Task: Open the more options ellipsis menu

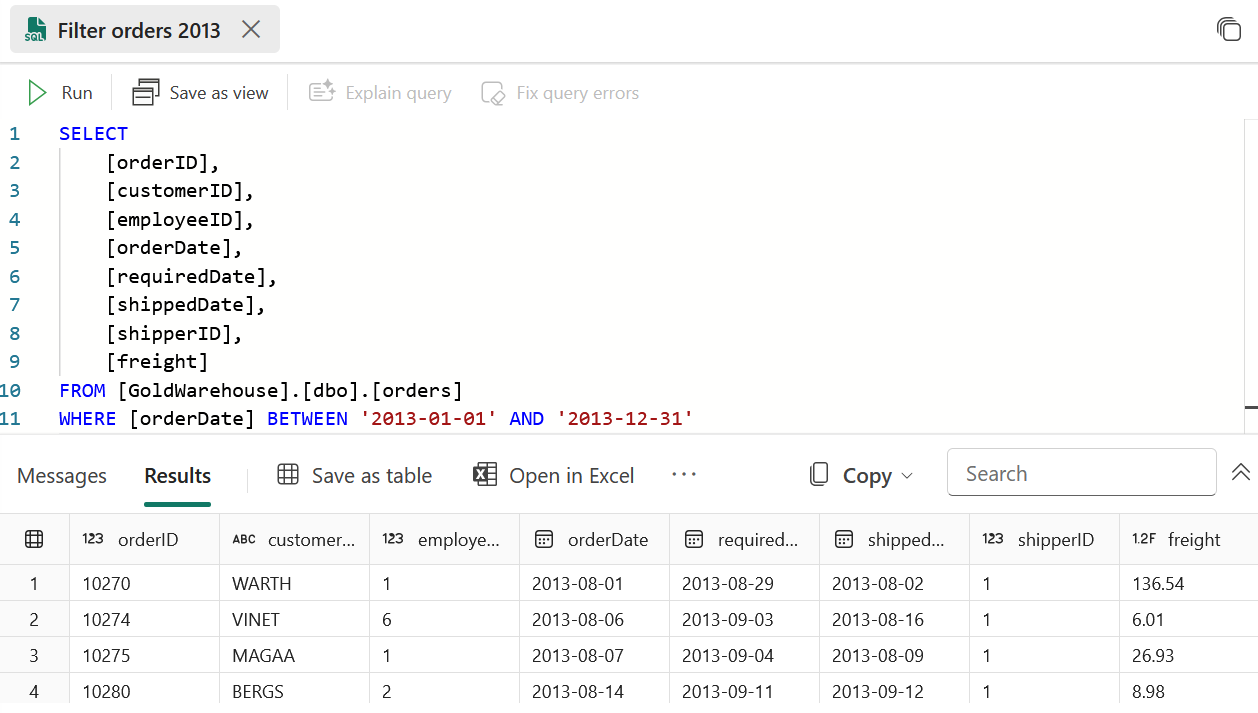Action: coord(684,474)
